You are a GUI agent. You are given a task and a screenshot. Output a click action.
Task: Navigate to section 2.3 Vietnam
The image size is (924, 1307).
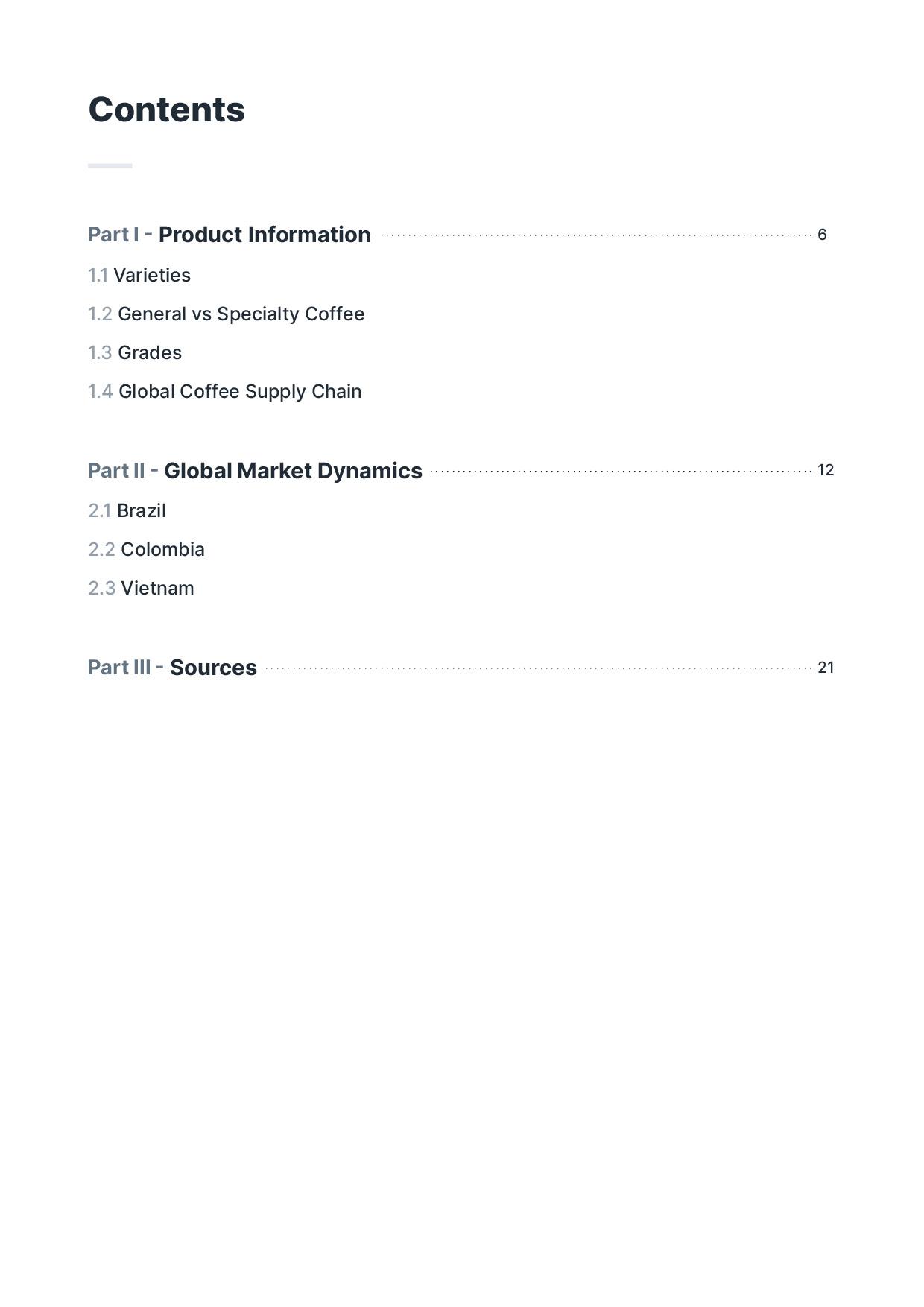[142, 589]
